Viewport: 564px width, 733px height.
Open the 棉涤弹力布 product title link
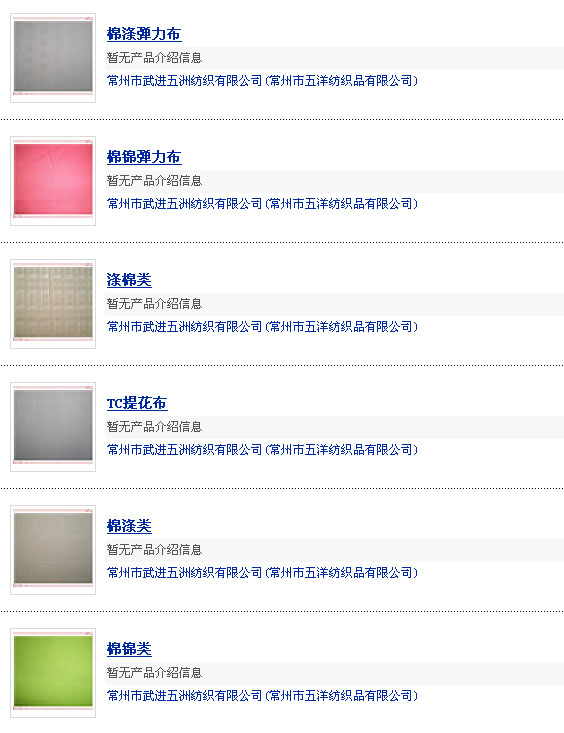(144, 34)
